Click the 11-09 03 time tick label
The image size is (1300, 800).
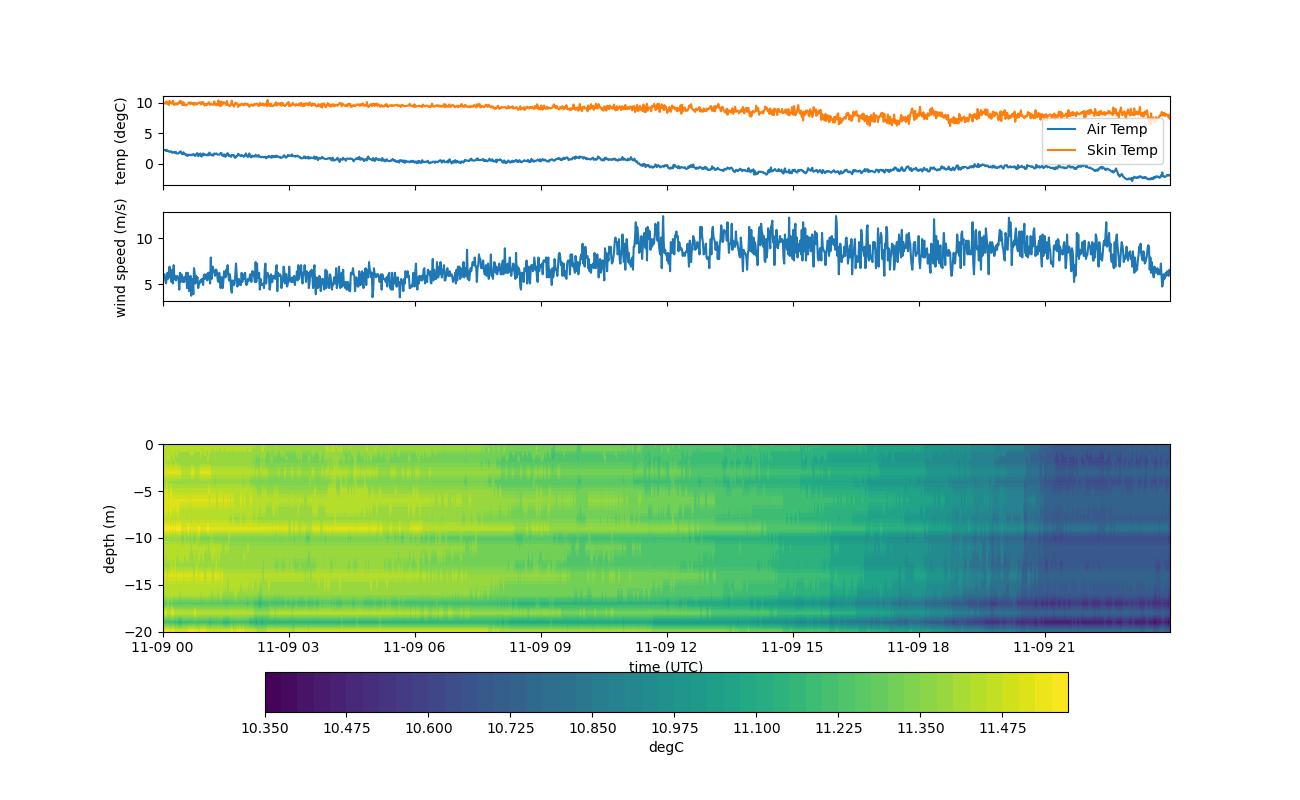(x=289, y=647)
